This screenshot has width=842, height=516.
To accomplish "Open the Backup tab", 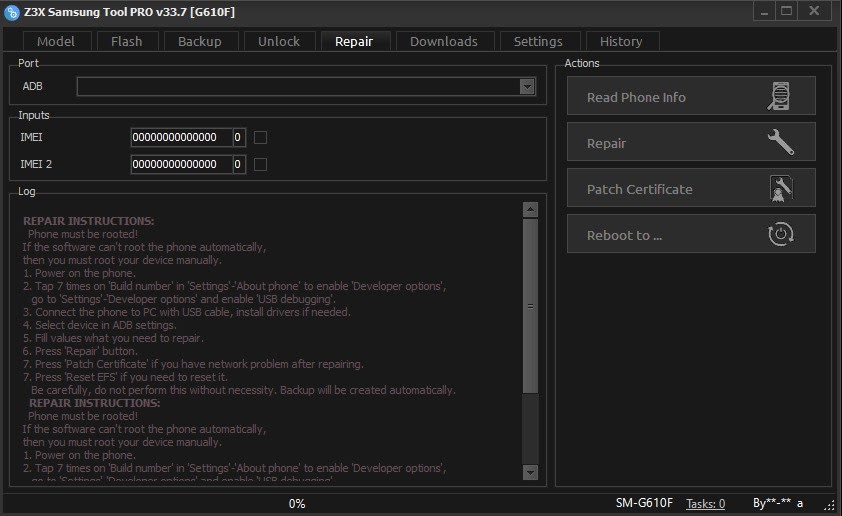I will click(200, 41).
